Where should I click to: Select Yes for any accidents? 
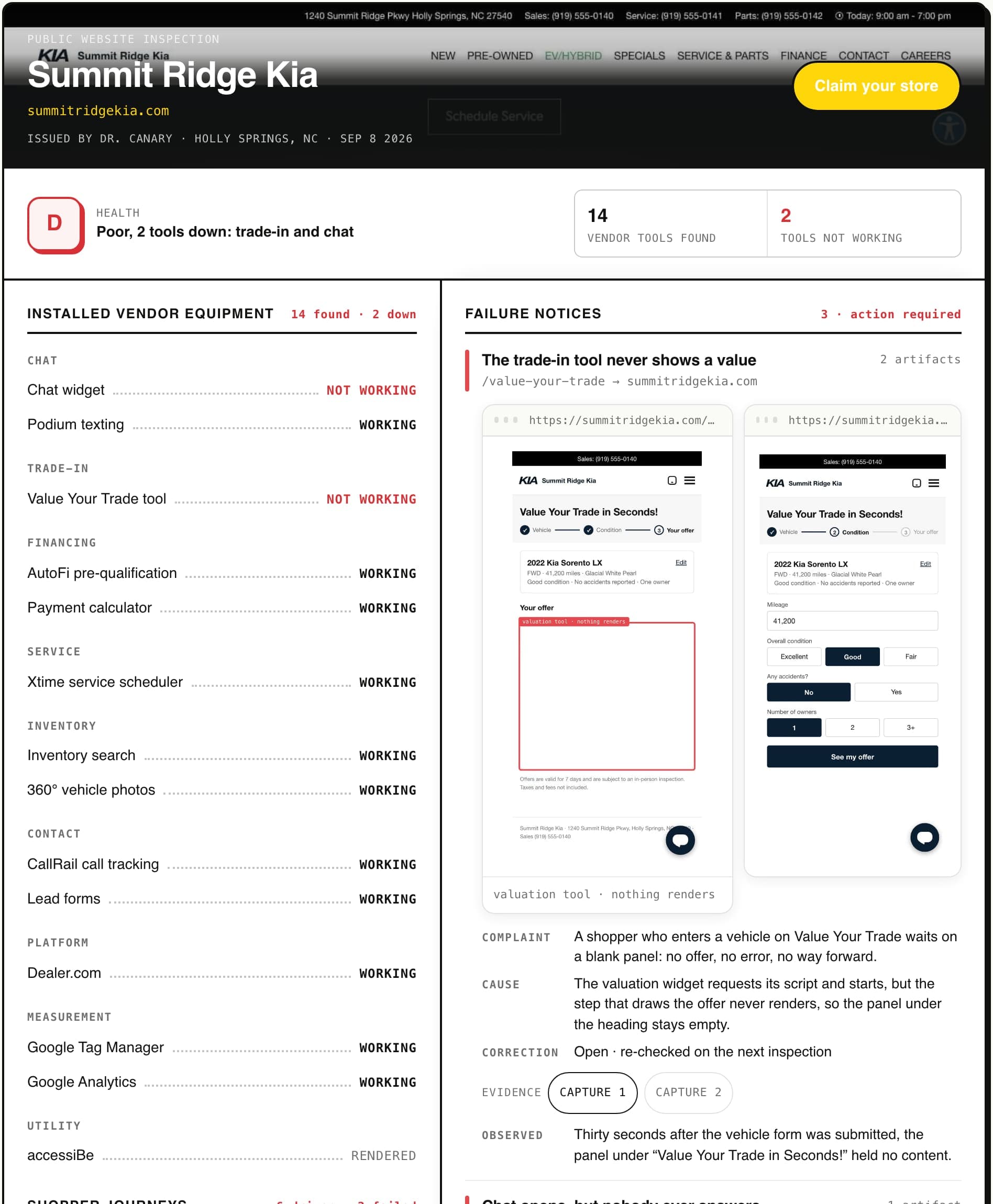[x=896, y=692]
